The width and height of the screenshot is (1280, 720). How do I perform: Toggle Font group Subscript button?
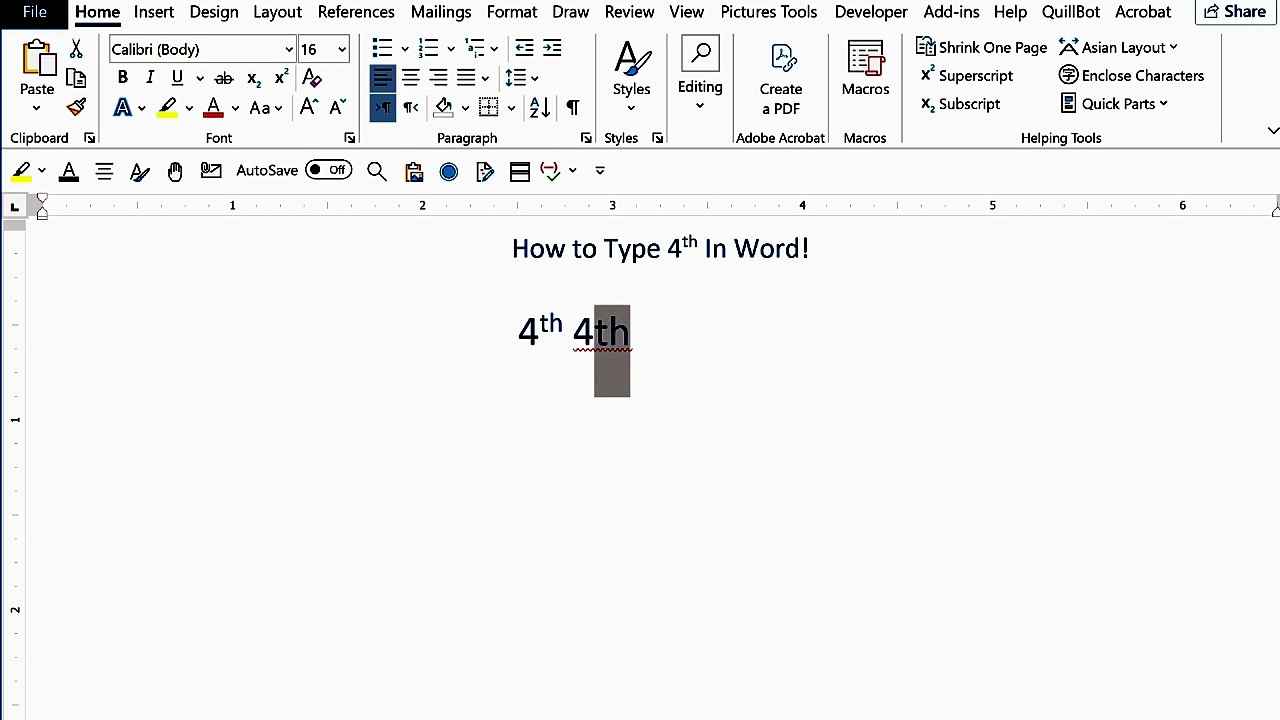click(254, 78)
